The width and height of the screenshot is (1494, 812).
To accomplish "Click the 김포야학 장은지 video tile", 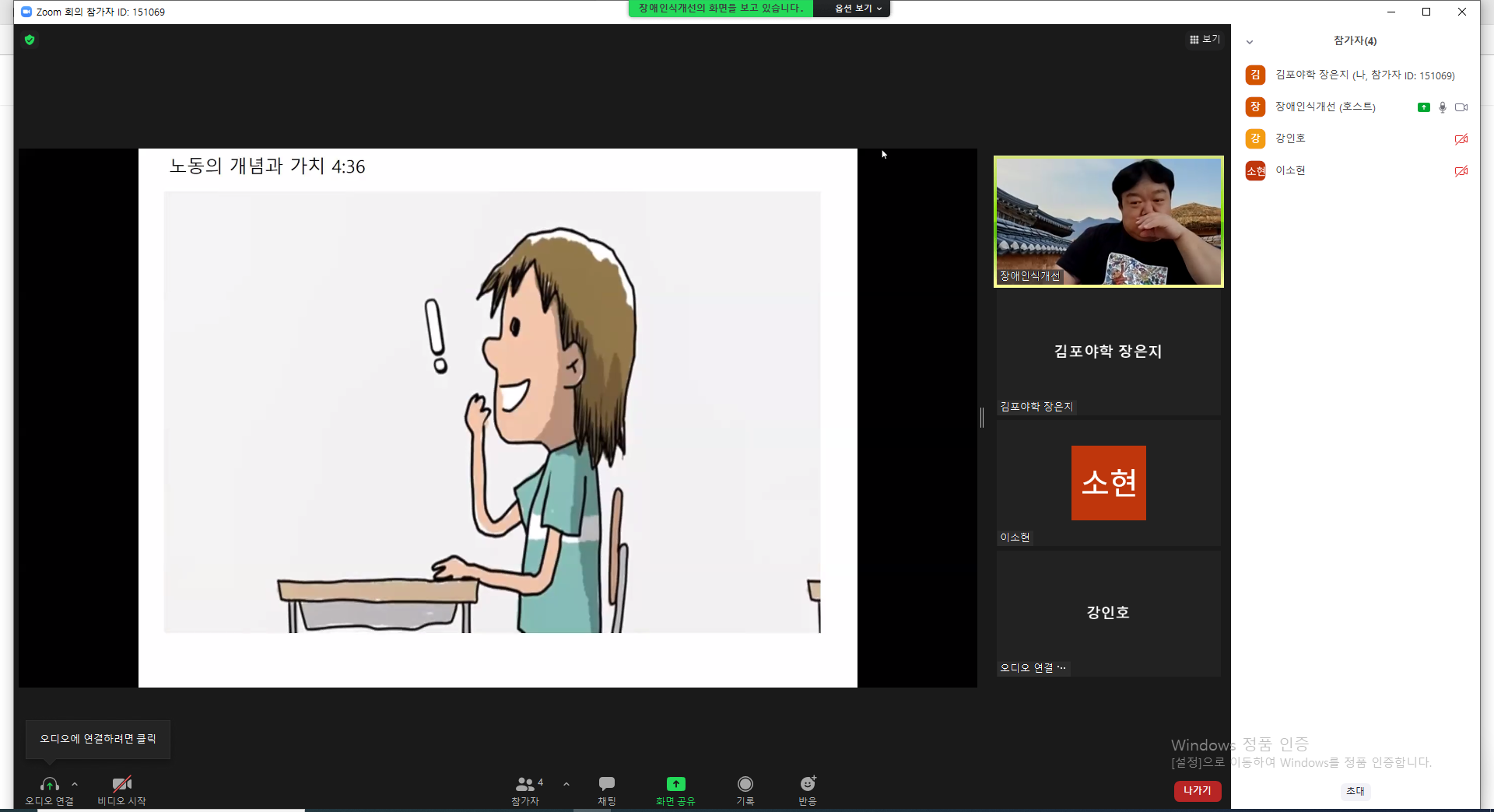I will pyautogui.click(x=1109, y=352).
